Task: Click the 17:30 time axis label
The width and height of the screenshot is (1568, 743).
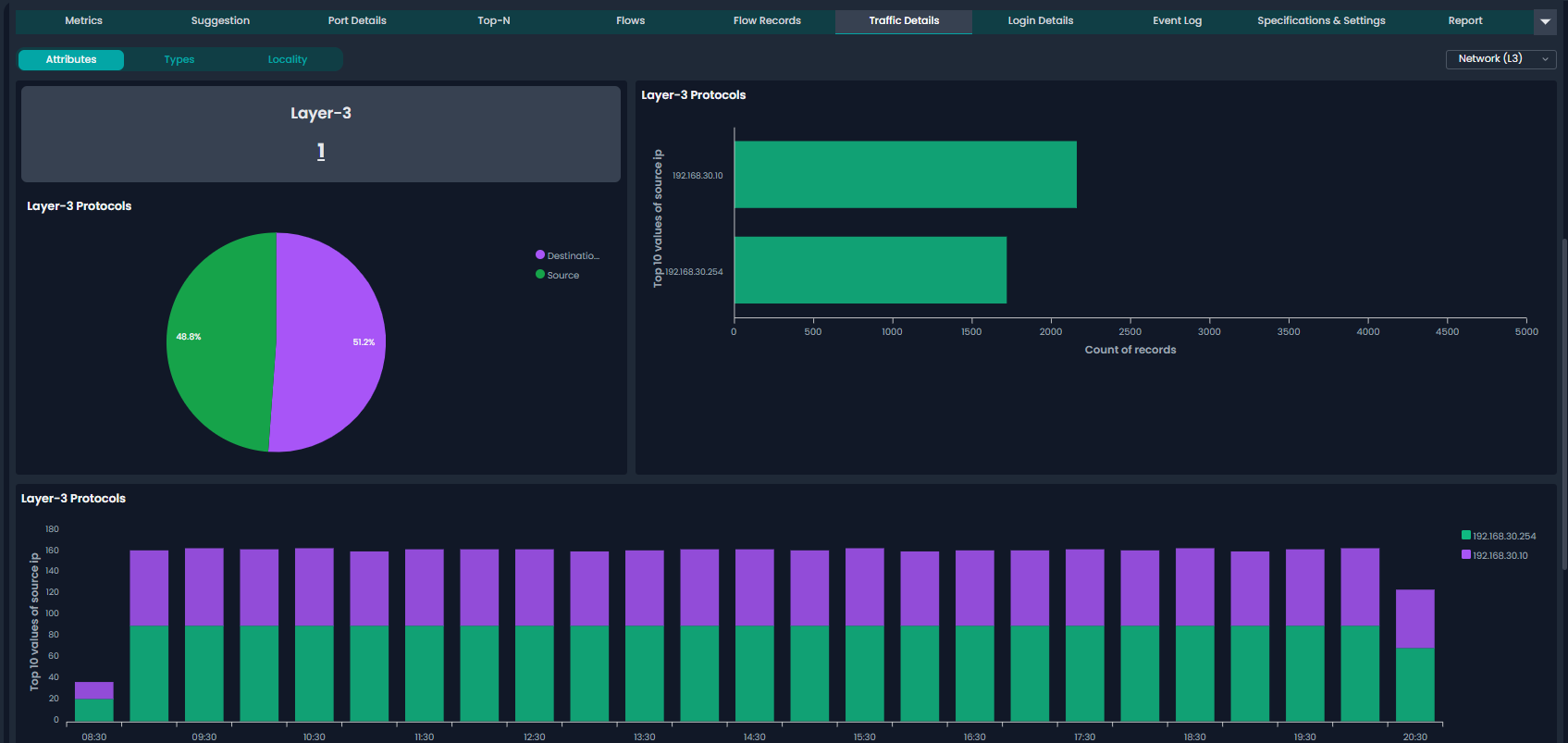Action: (1085, 737)
